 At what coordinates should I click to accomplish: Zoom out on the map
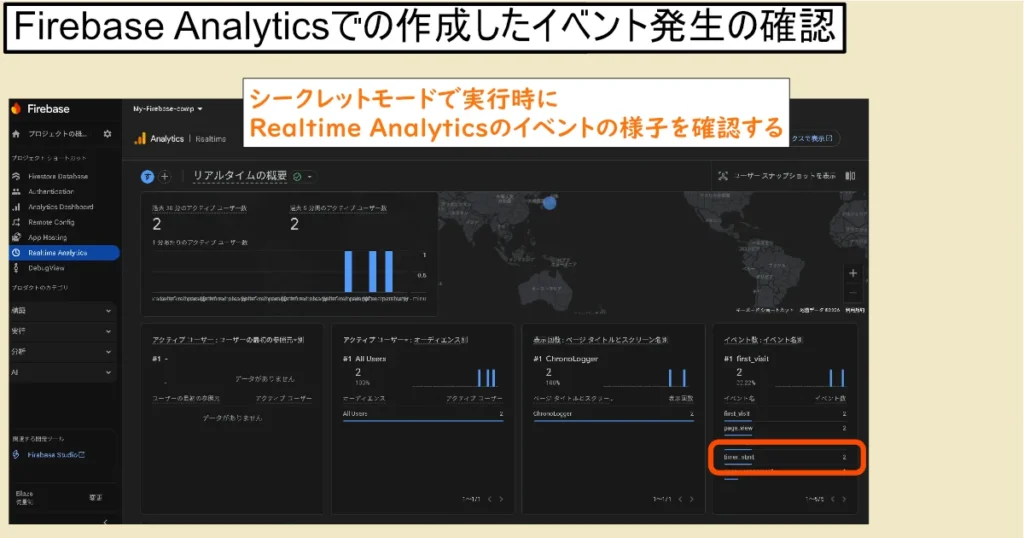[852, 293]
